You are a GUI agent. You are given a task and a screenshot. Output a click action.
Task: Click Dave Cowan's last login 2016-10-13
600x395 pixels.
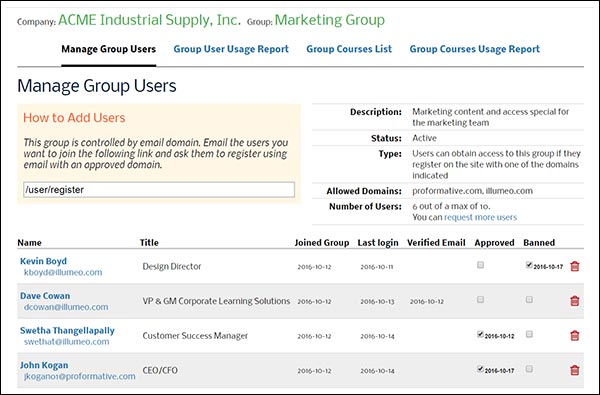[x=377, y=302]
